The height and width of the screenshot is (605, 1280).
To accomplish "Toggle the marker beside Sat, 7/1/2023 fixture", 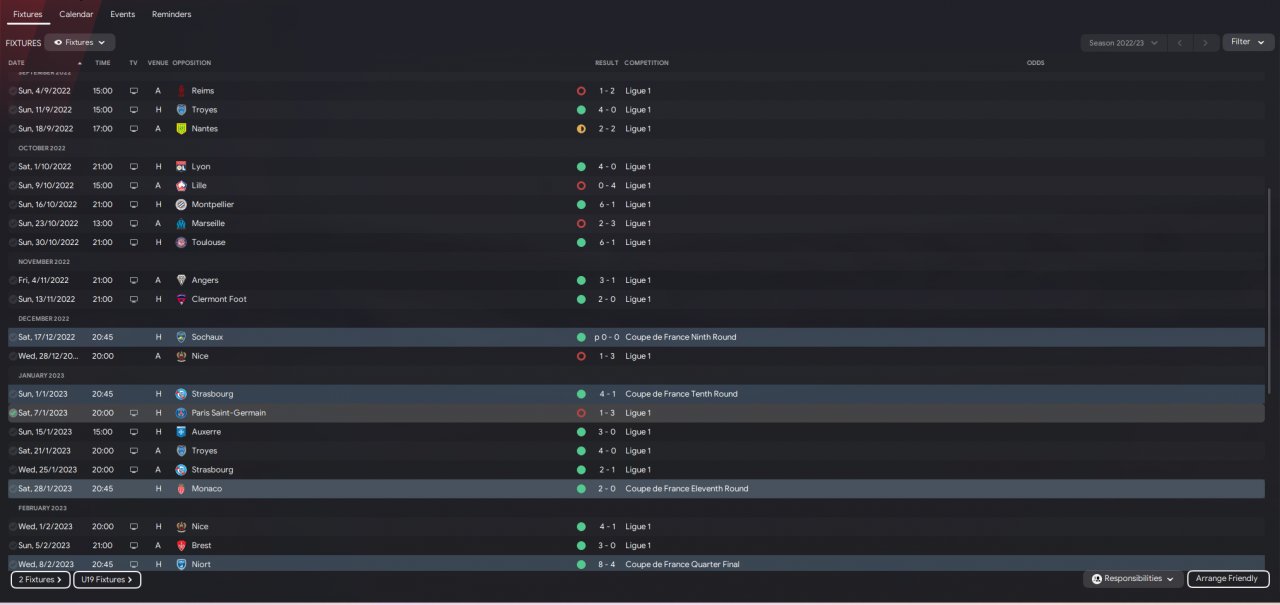I will pos(13,413).
